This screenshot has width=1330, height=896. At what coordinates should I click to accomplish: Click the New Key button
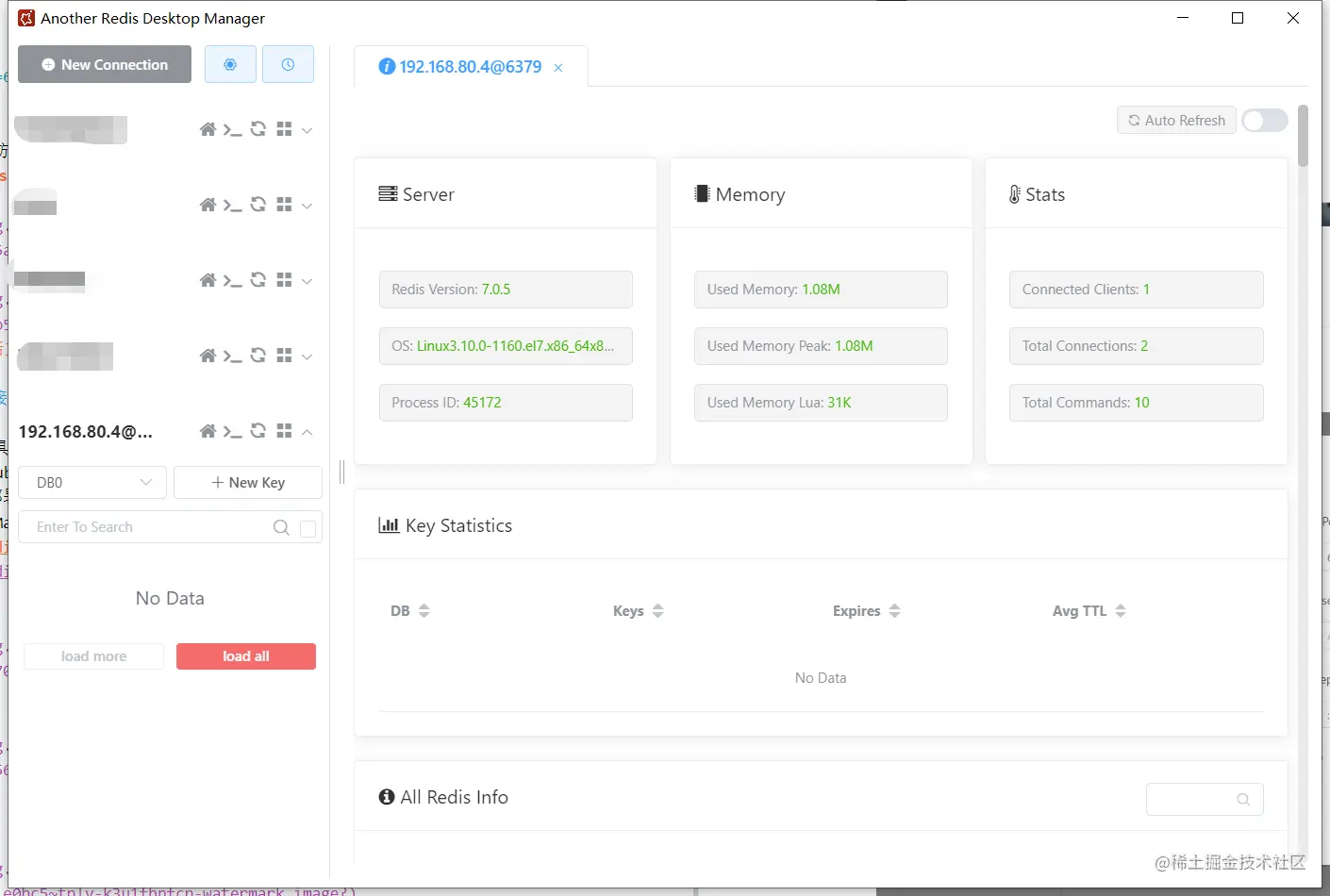[x=248, y=482]
